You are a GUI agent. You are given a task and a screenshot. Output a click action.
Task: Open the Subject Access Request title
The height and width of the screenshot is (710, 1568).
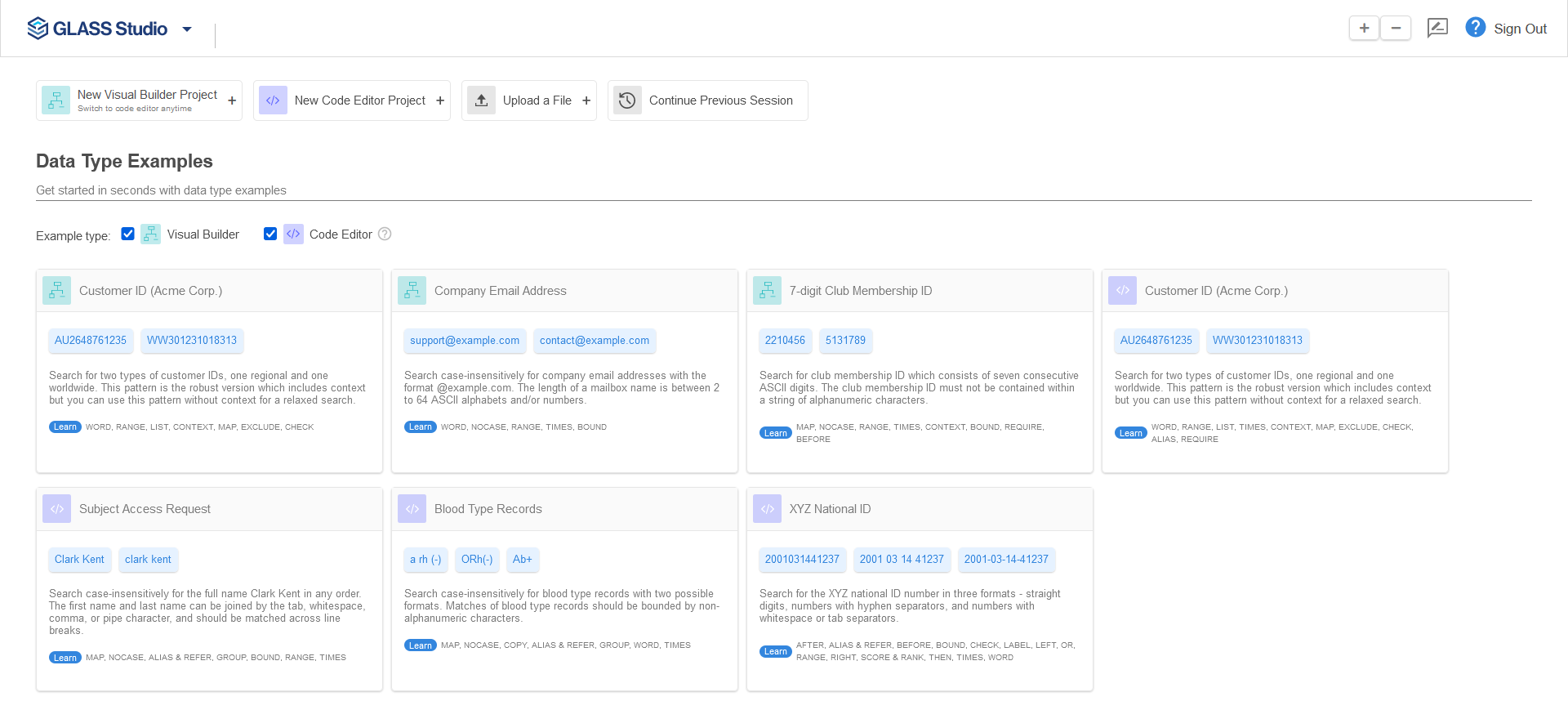pos(145,509)
